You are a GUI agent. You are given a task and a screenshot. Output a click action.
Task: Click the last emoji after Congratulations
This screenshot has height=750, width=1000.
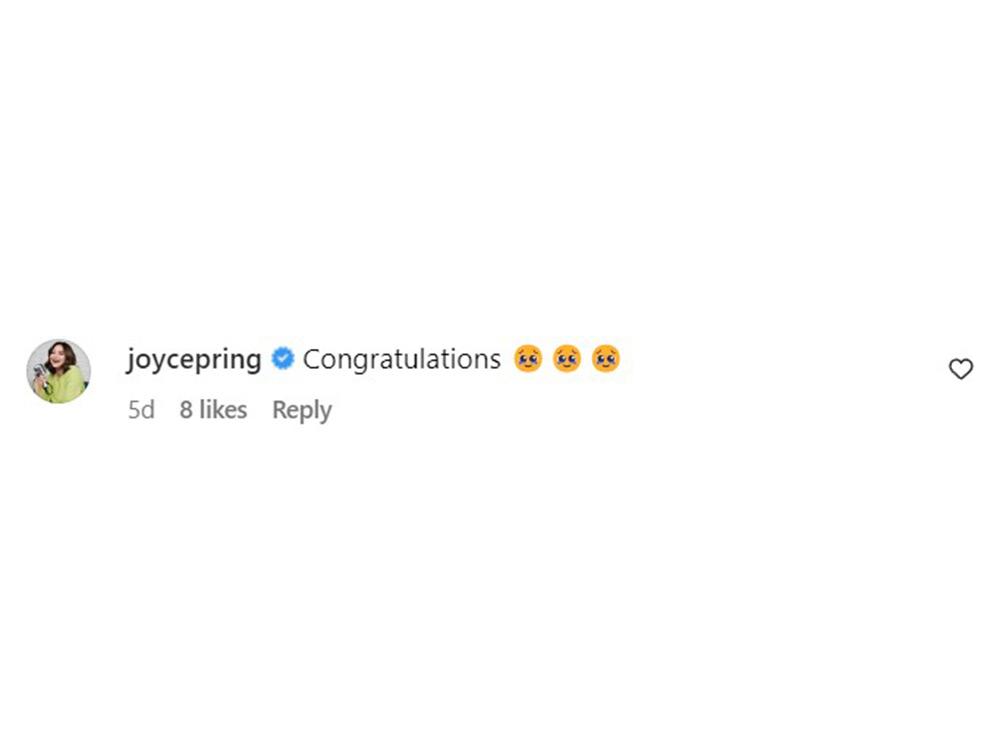[x=605, y=358]
